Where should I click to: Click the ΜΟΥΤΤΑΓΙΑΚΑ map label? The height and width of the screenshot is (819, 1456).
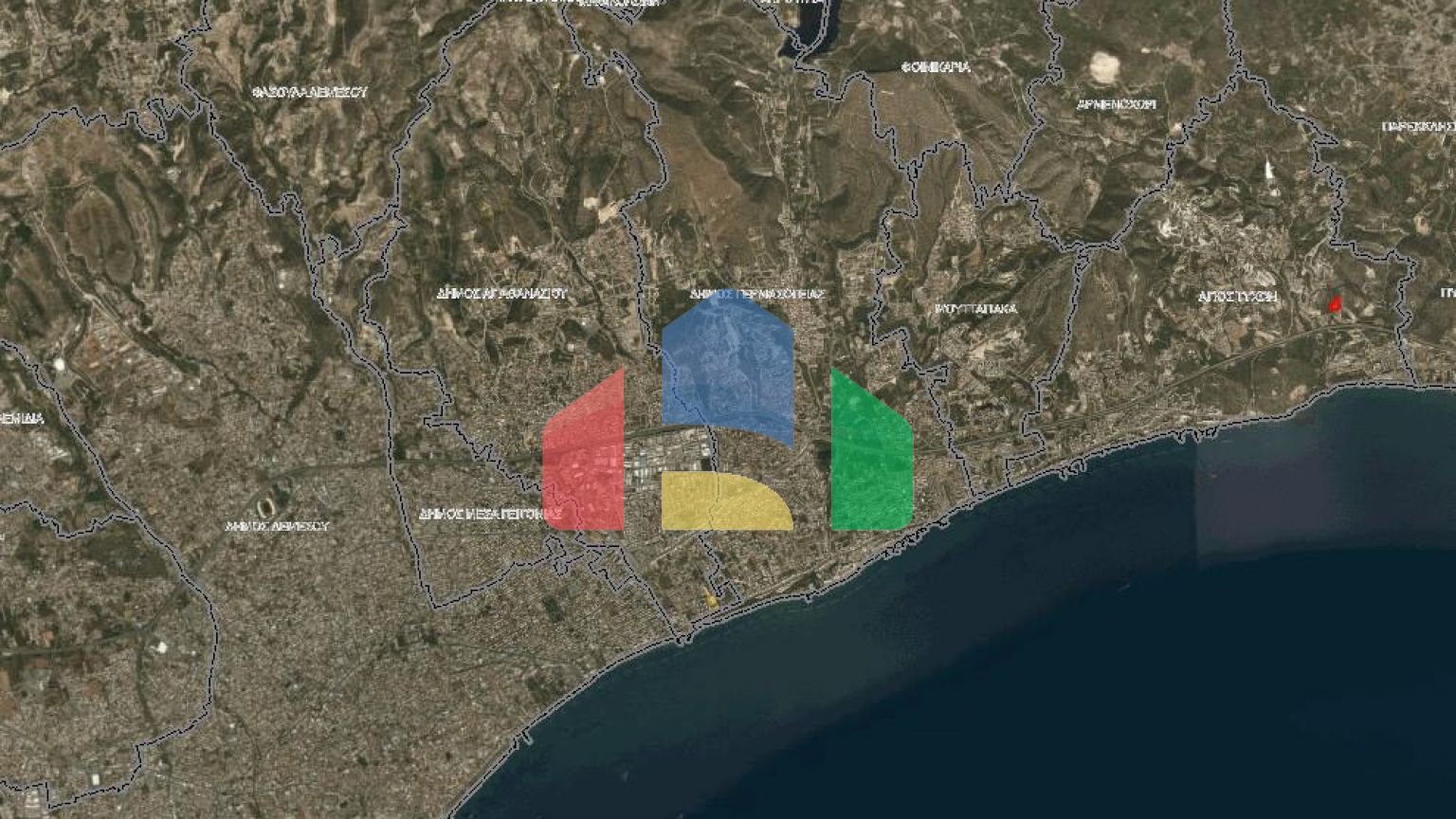click(975, 309)
